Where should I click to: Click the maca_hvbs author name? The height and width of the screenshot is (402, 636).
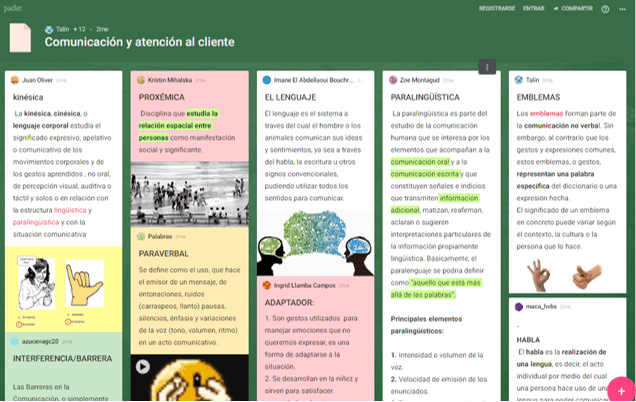(x=541, y=307)
